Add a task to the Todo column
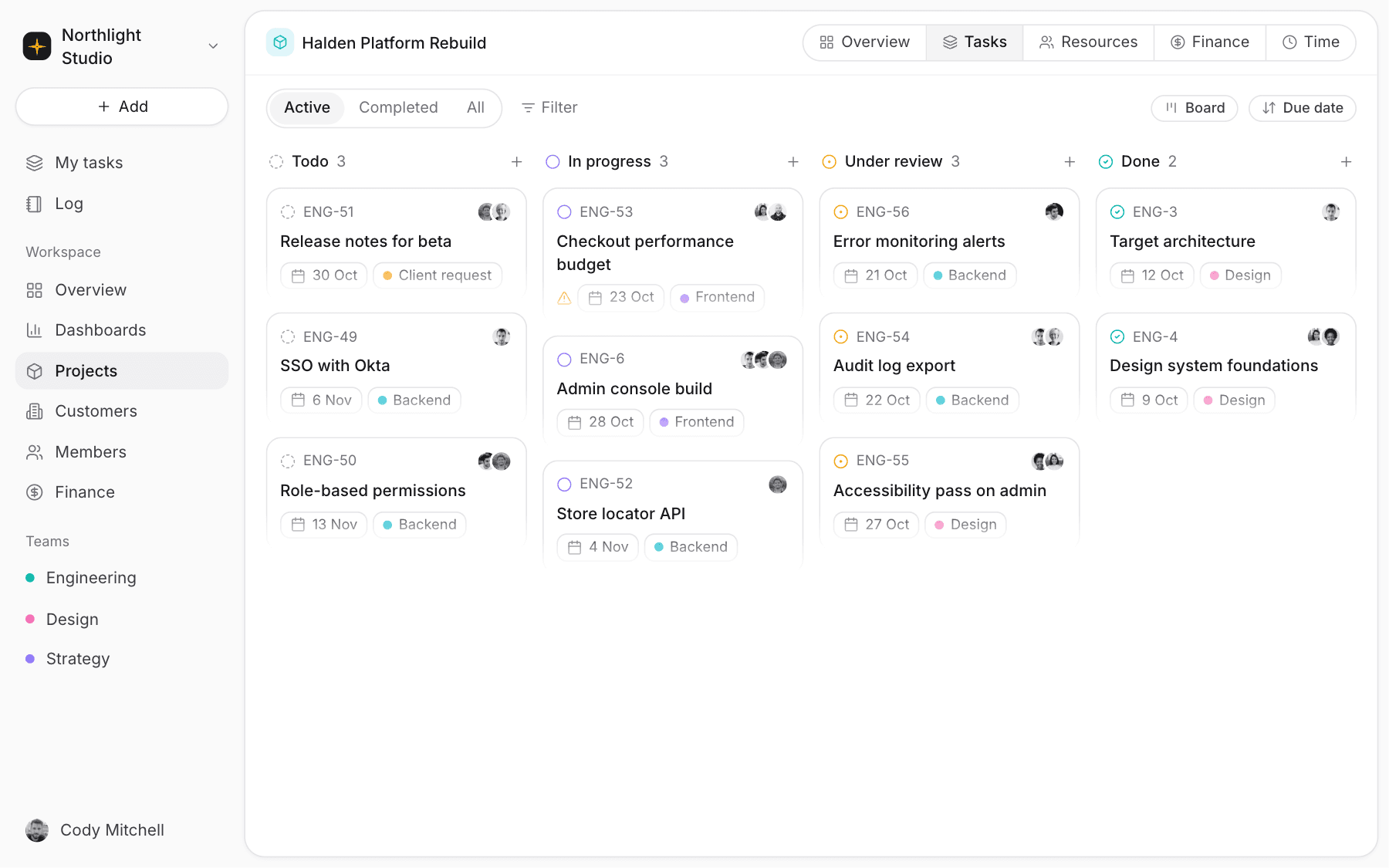This screenshot has width=1389, height=868. click(516, 162)
